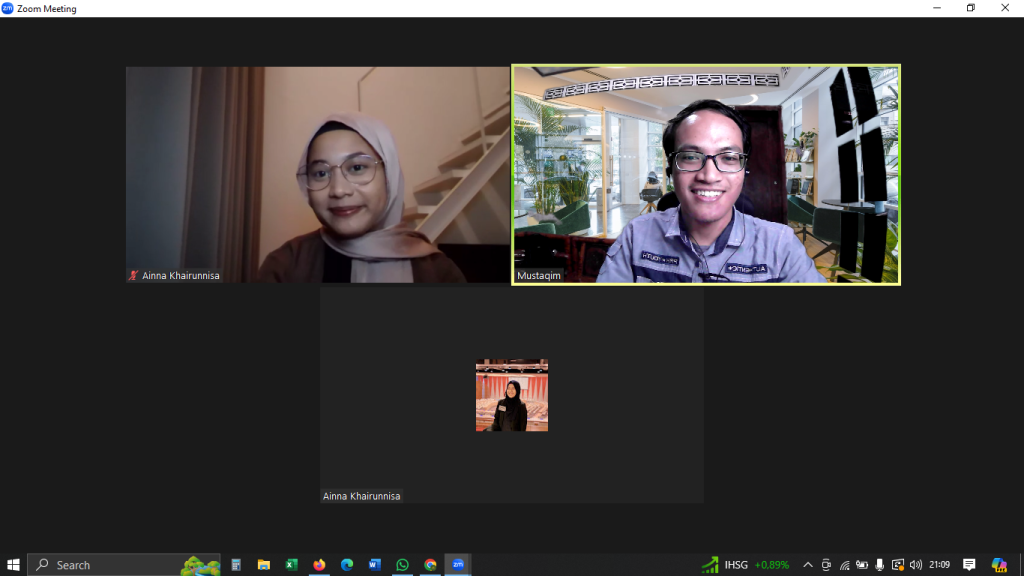Click the clock showing 21:09
Image resolution: width=1024 pixels, height=576 pixels.
(x=939, y=565)
